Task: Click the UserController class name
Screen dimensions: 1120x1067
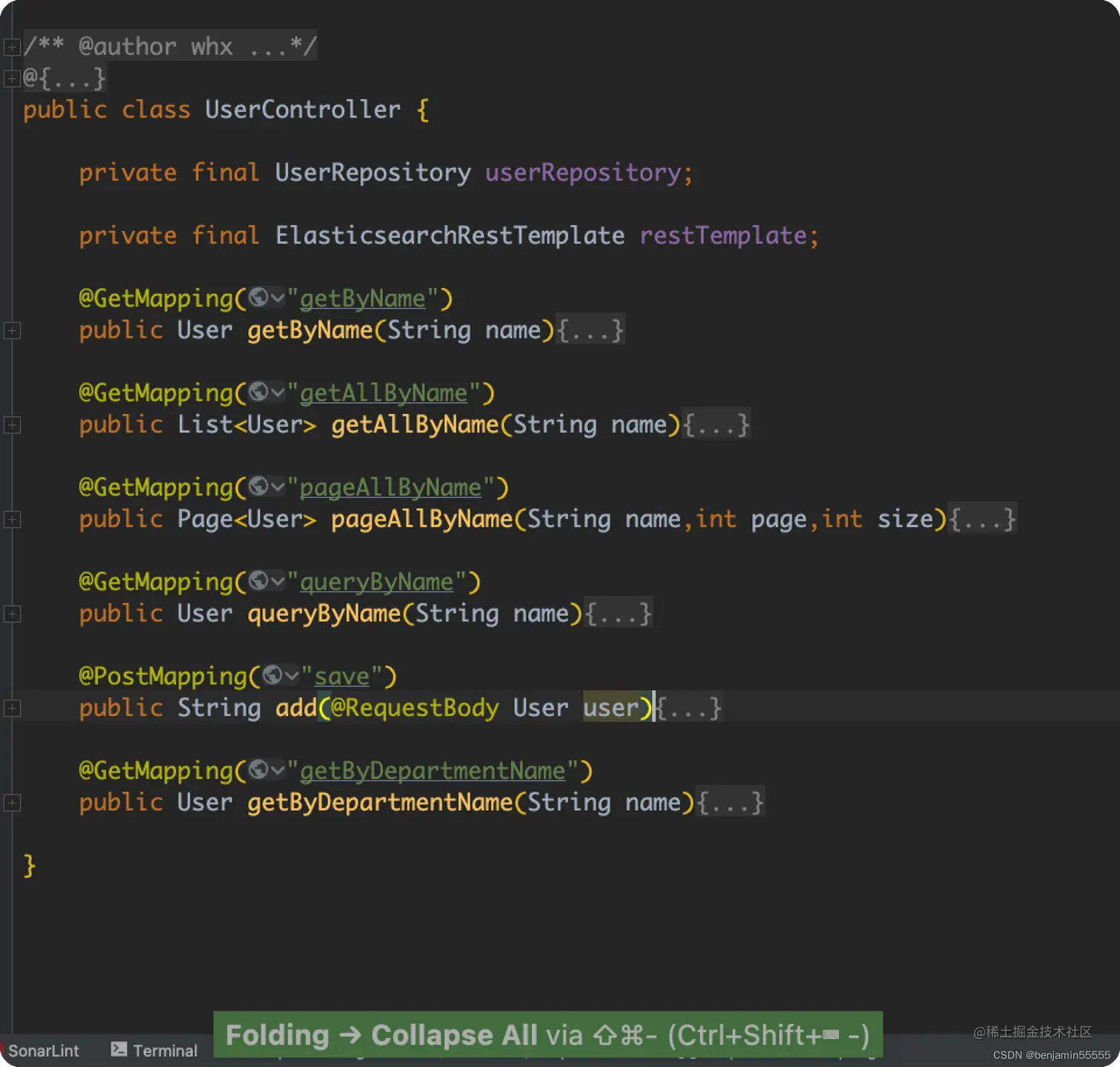Action: point(303,110)
